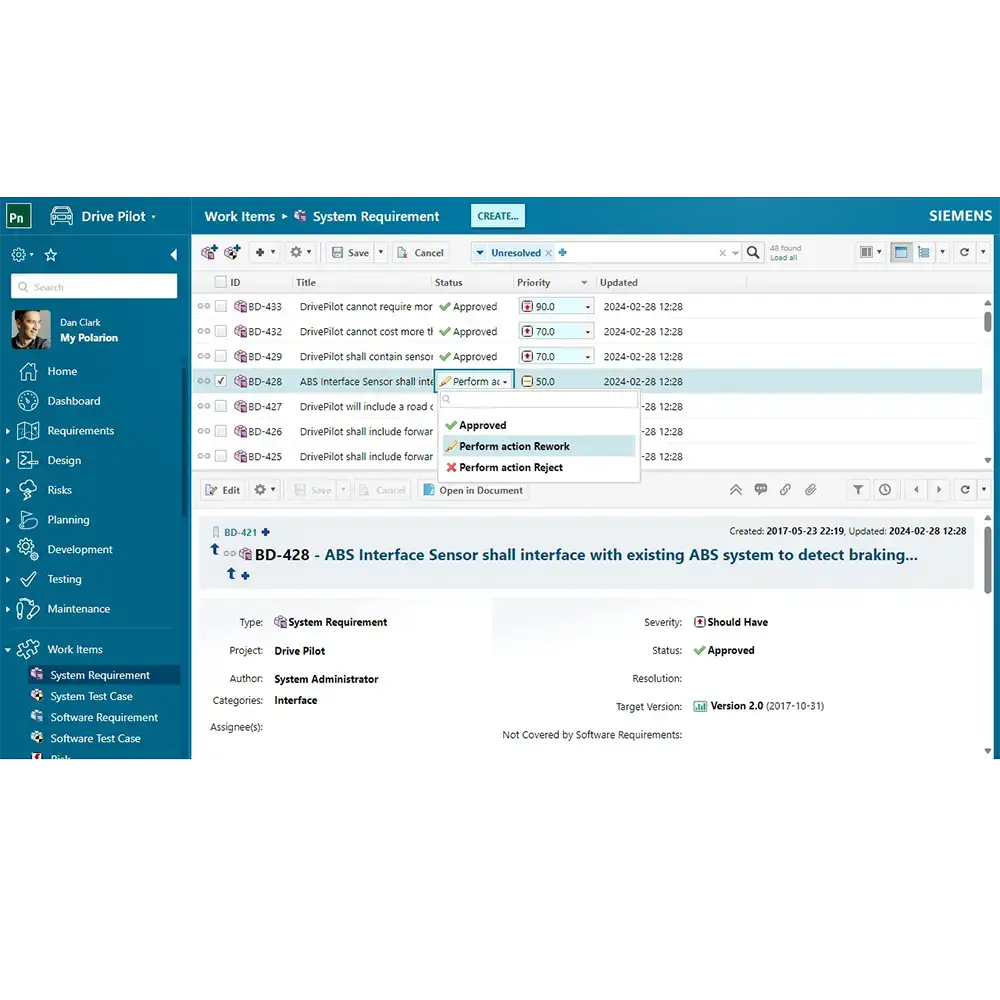1000x1000 pixels.
Task: Select Perform action Reject from status menu
Action: click(x=510, y=467)
